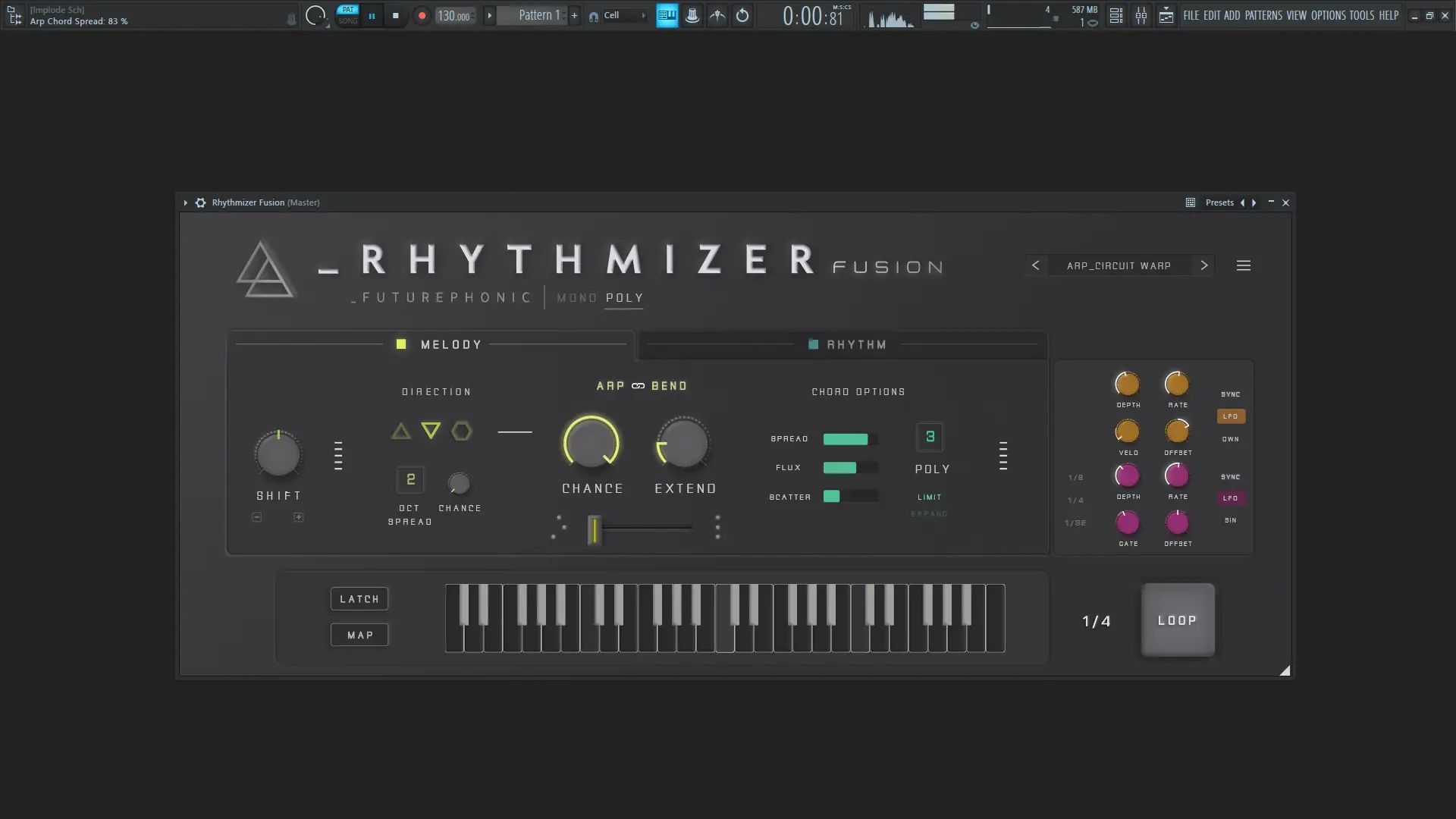Open the Presets browser in plugin header

coord(1219,202)
